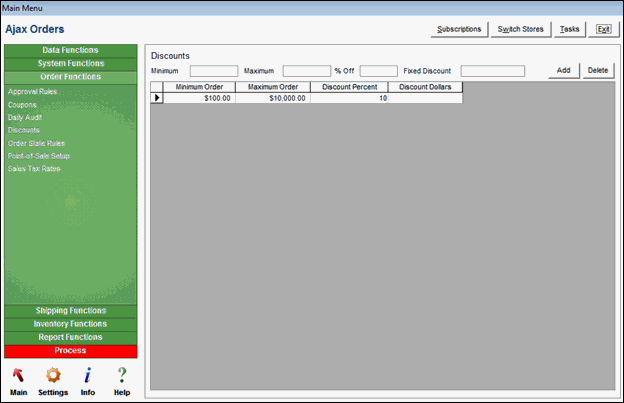Viewport: 624px width, 403px height.
Task: Select the row marker arrow in grid
Action: (x=156, y=98)
